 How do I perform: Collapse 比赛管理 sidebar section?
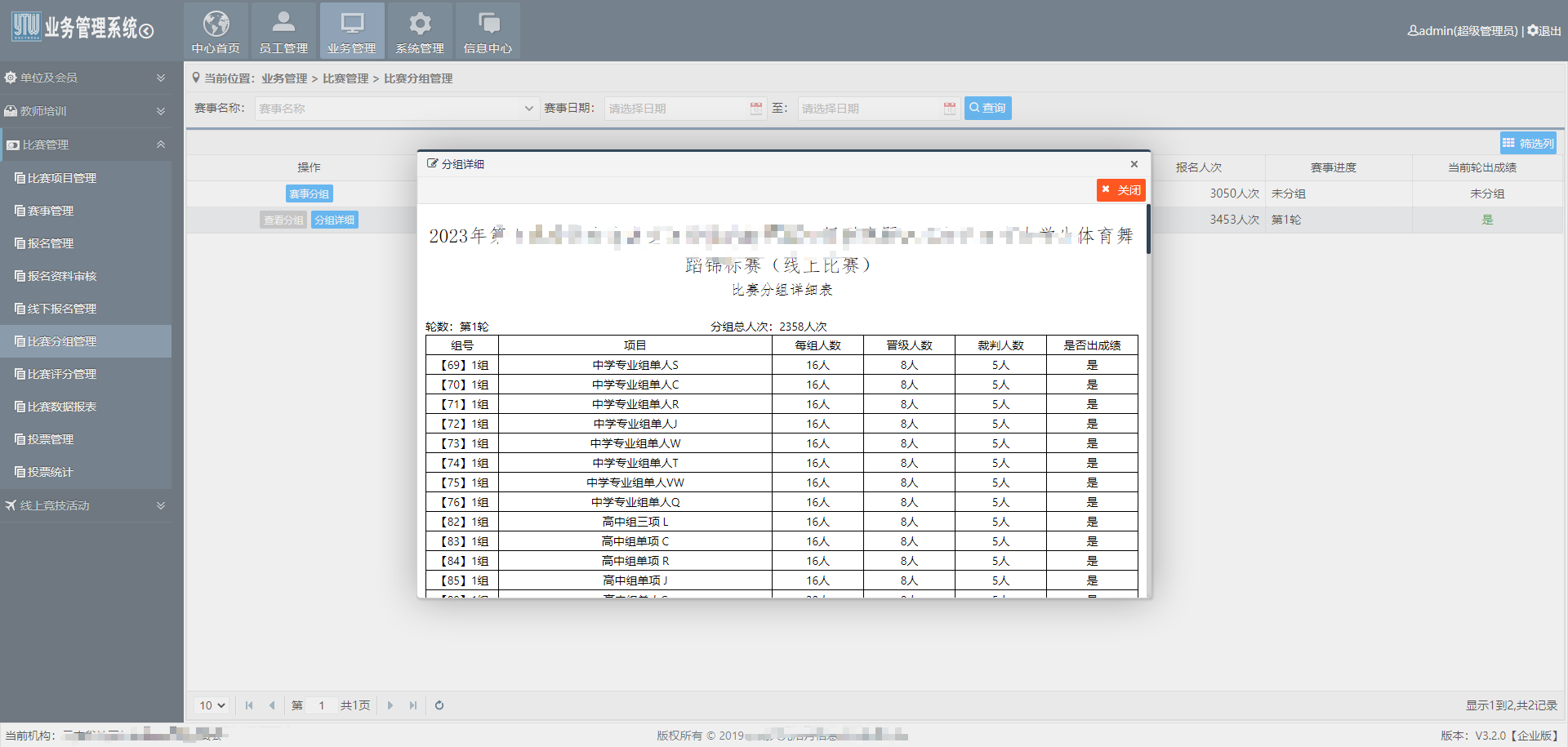[x=86, y=145]
